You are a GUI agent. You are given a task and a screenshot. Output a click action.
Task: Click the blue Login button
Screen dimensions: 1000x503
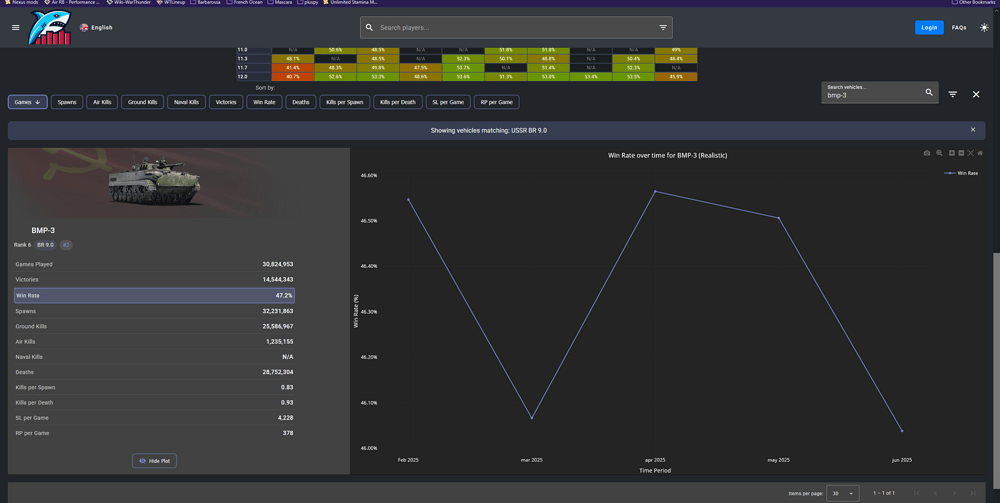929,27
